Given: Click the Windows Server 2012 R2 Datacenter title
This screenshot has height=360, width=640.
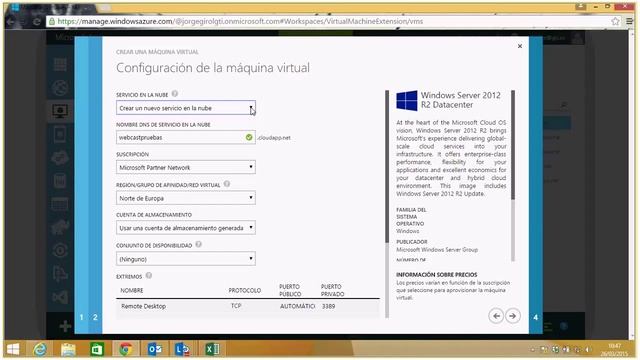Looking at the screenshot, I should coord(461,100).
